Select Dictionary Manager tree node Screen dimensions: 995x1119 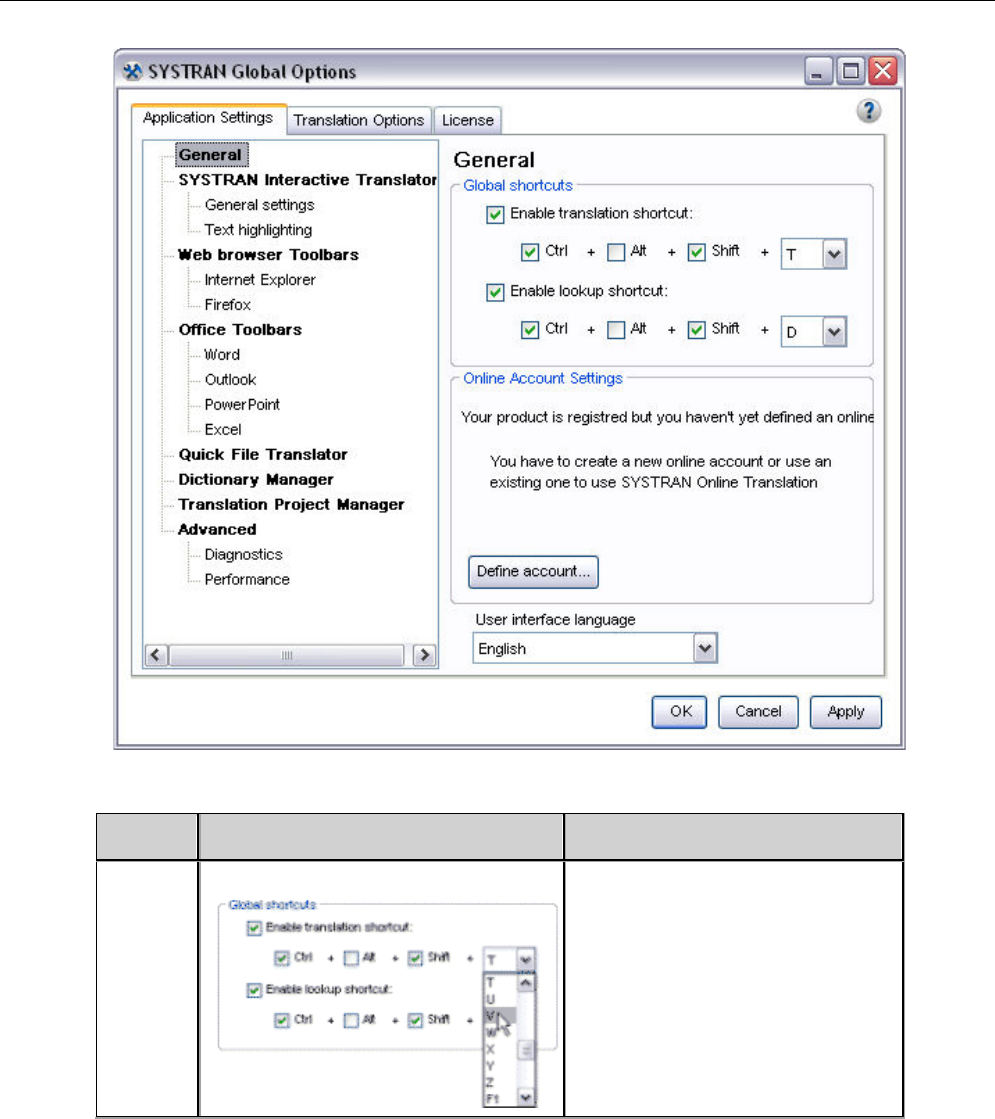click(256, 480)
